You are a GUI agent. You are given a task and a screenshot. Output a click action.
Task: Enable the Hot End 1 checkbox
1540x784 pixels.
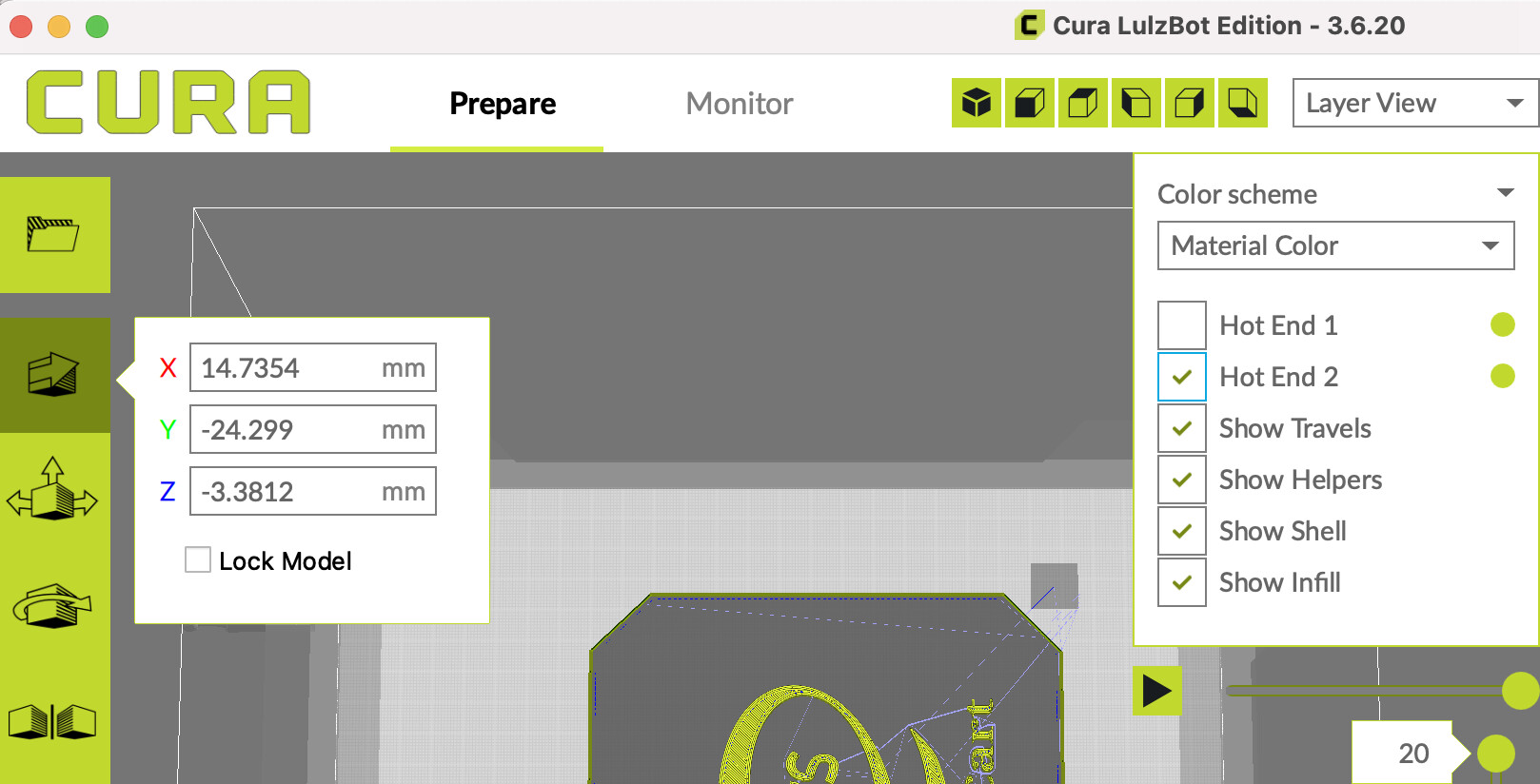(x=1182, y=325)
